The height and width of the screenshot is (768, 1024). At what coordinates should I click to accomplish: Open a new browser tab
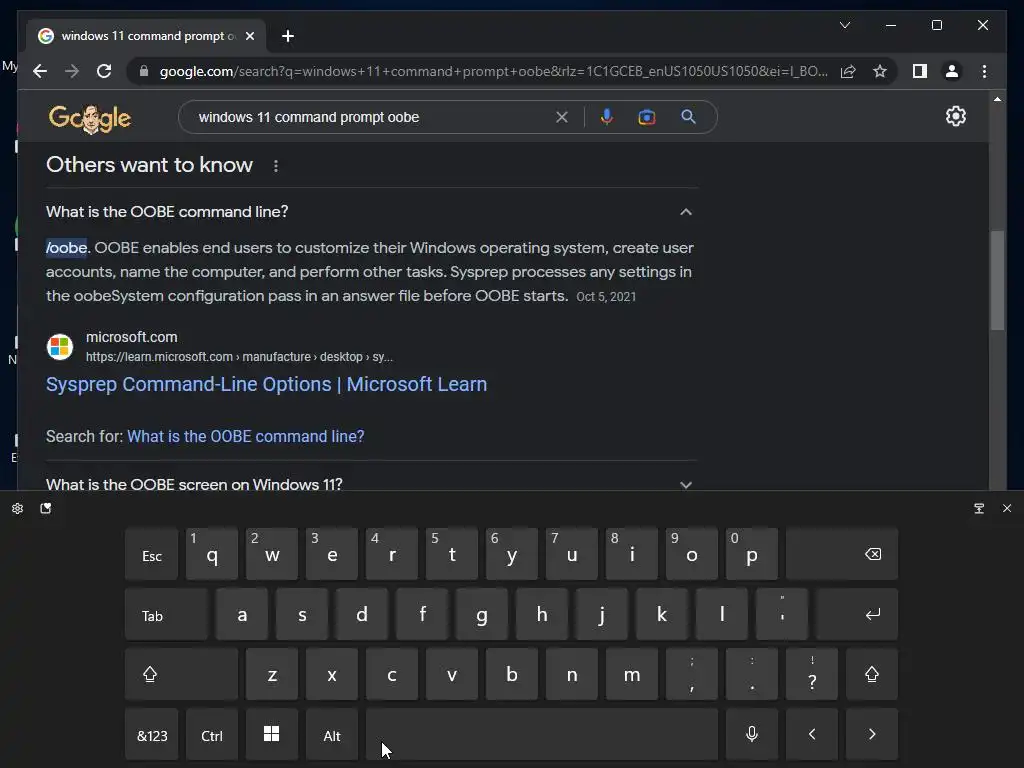coord(288,36)
